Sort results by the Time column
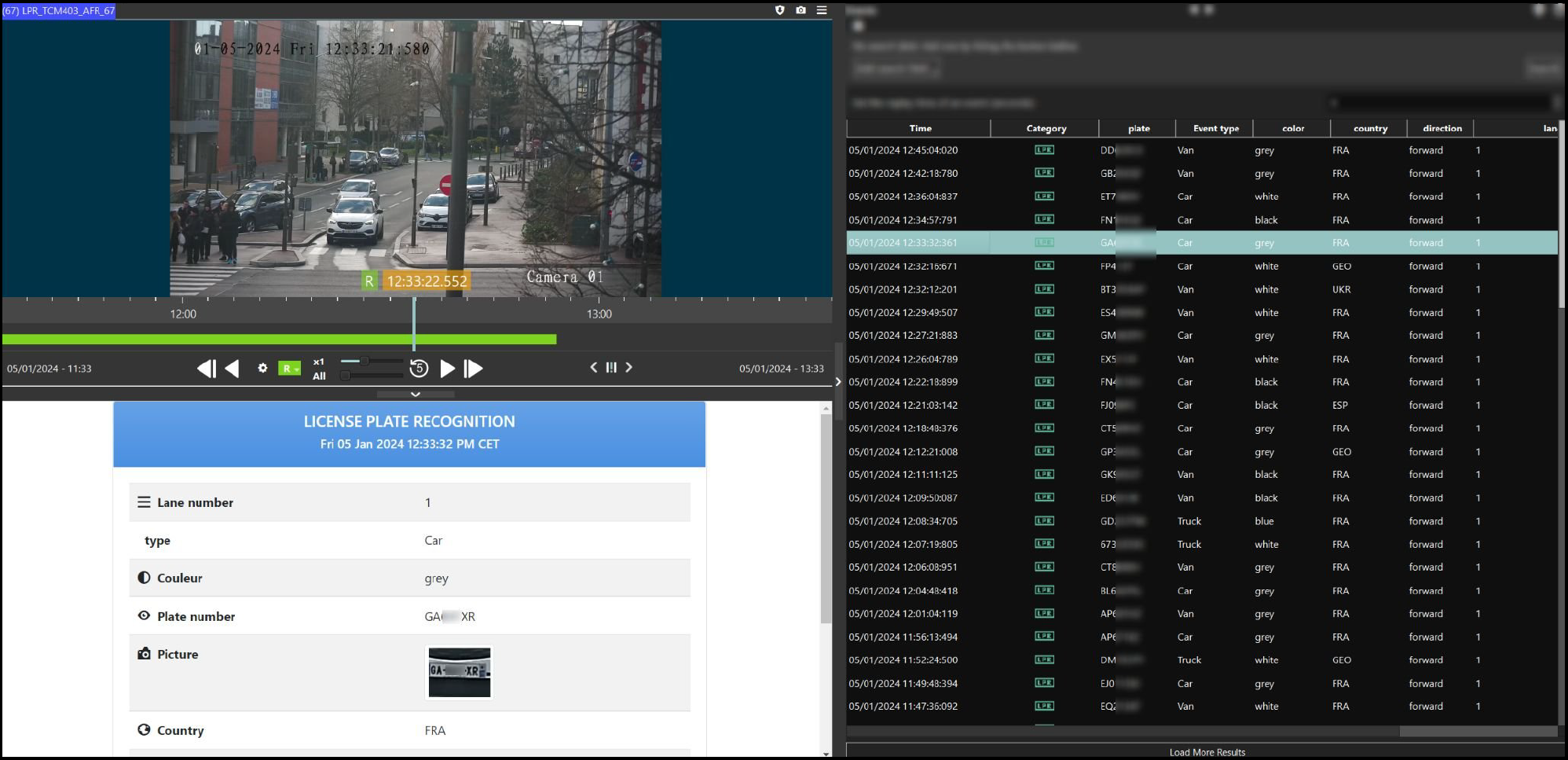The image size is (1568, 760). tap(920, 128)
